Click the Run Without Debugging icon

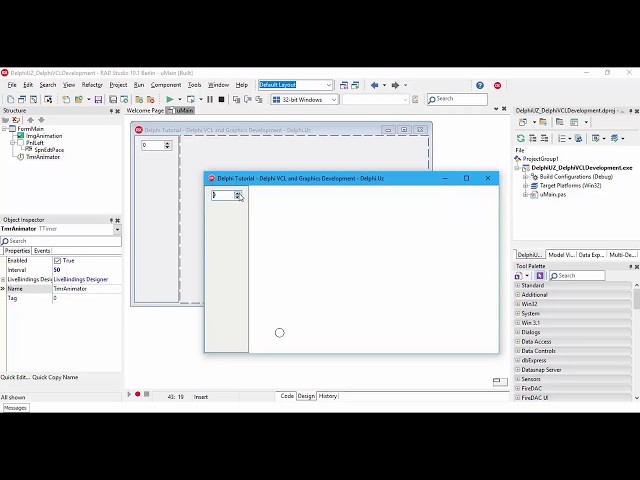pos(191,99)
